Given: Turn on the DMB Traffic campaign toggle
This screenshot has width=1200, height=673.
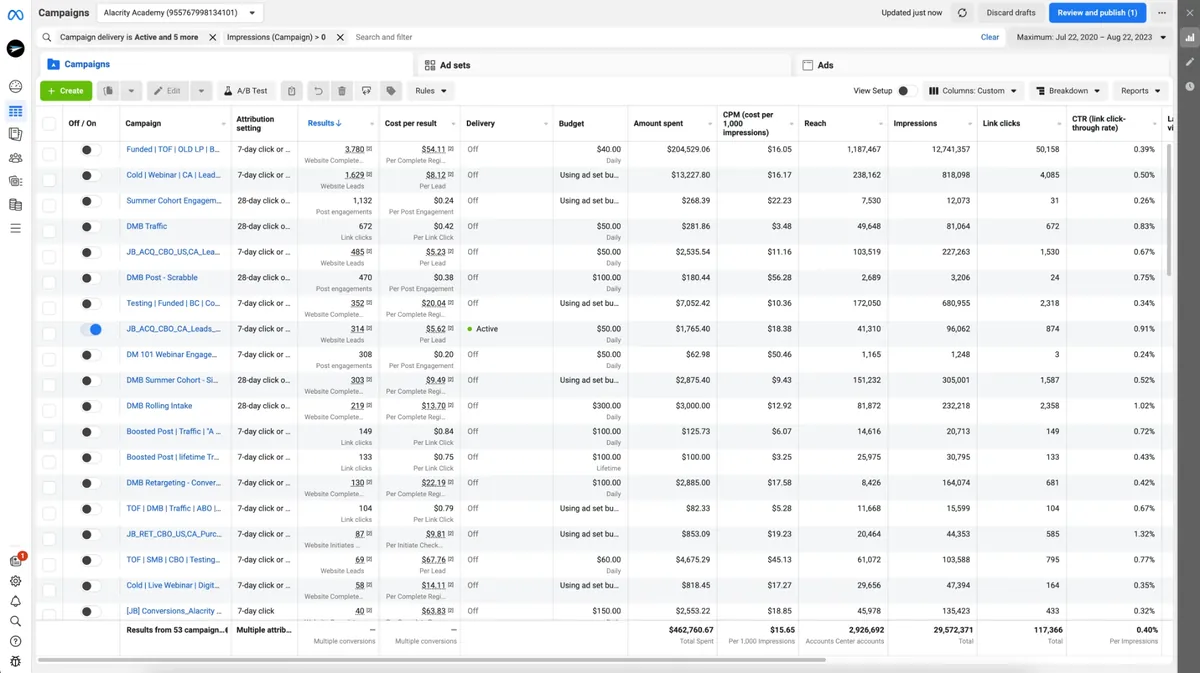Looking at the screenshot, I should 91,227.
